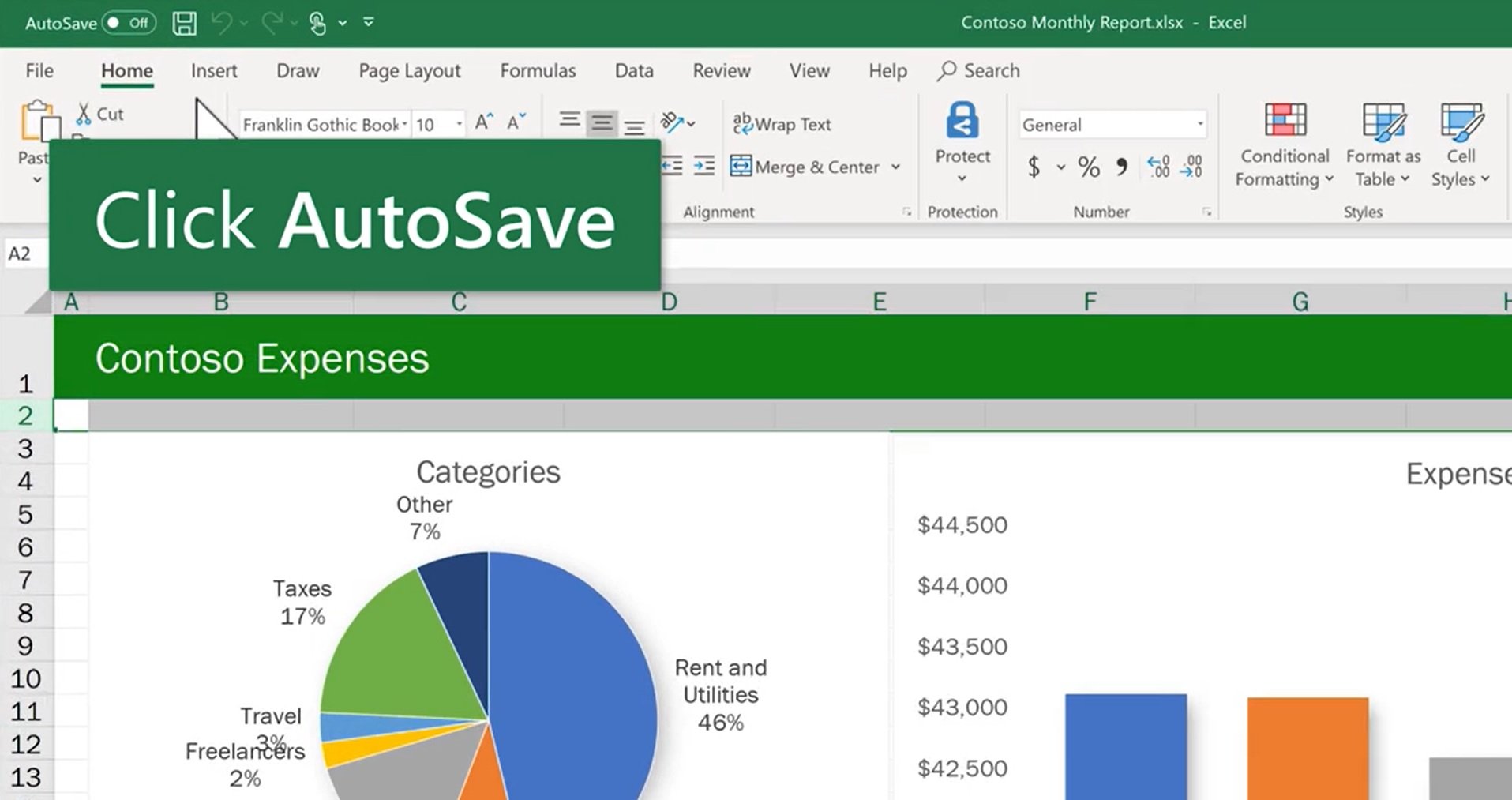Screen dimensions: 1512x800
Task: Click the Percent Style icon
Action: (1089, 167)
